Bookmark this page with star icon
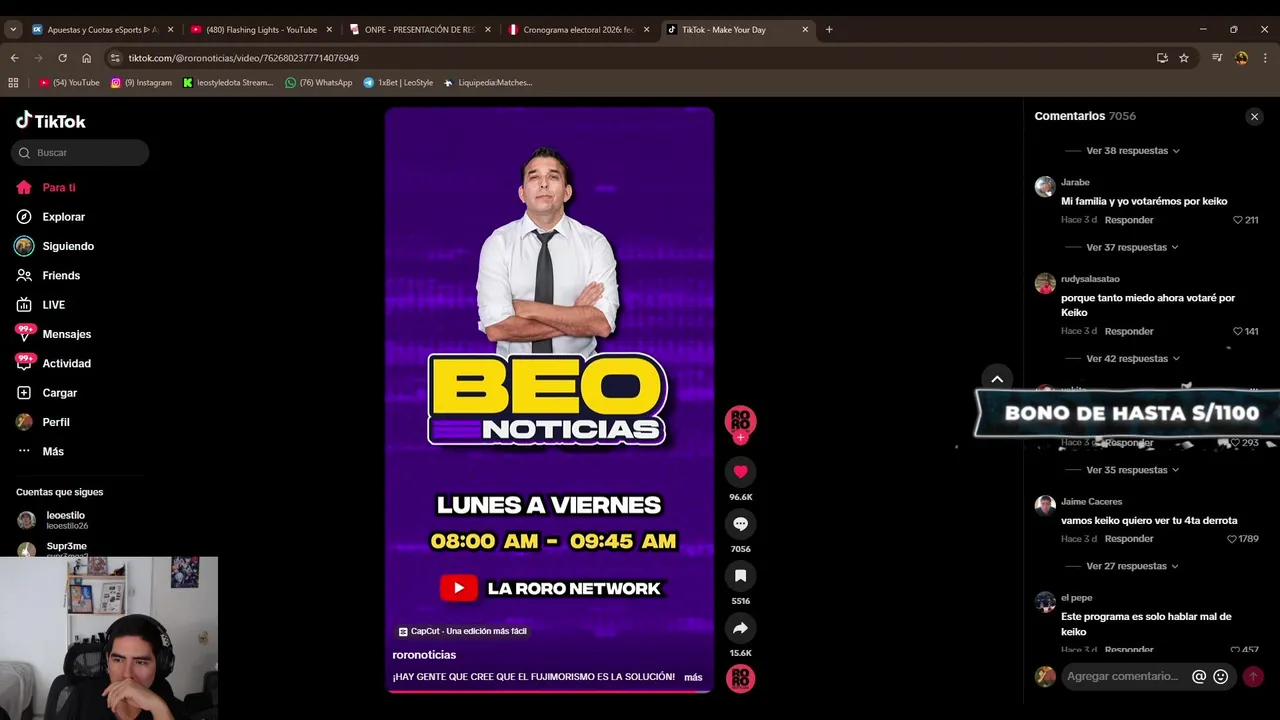The height and width of the screenshot is (720, 1280). point(1184,58)
